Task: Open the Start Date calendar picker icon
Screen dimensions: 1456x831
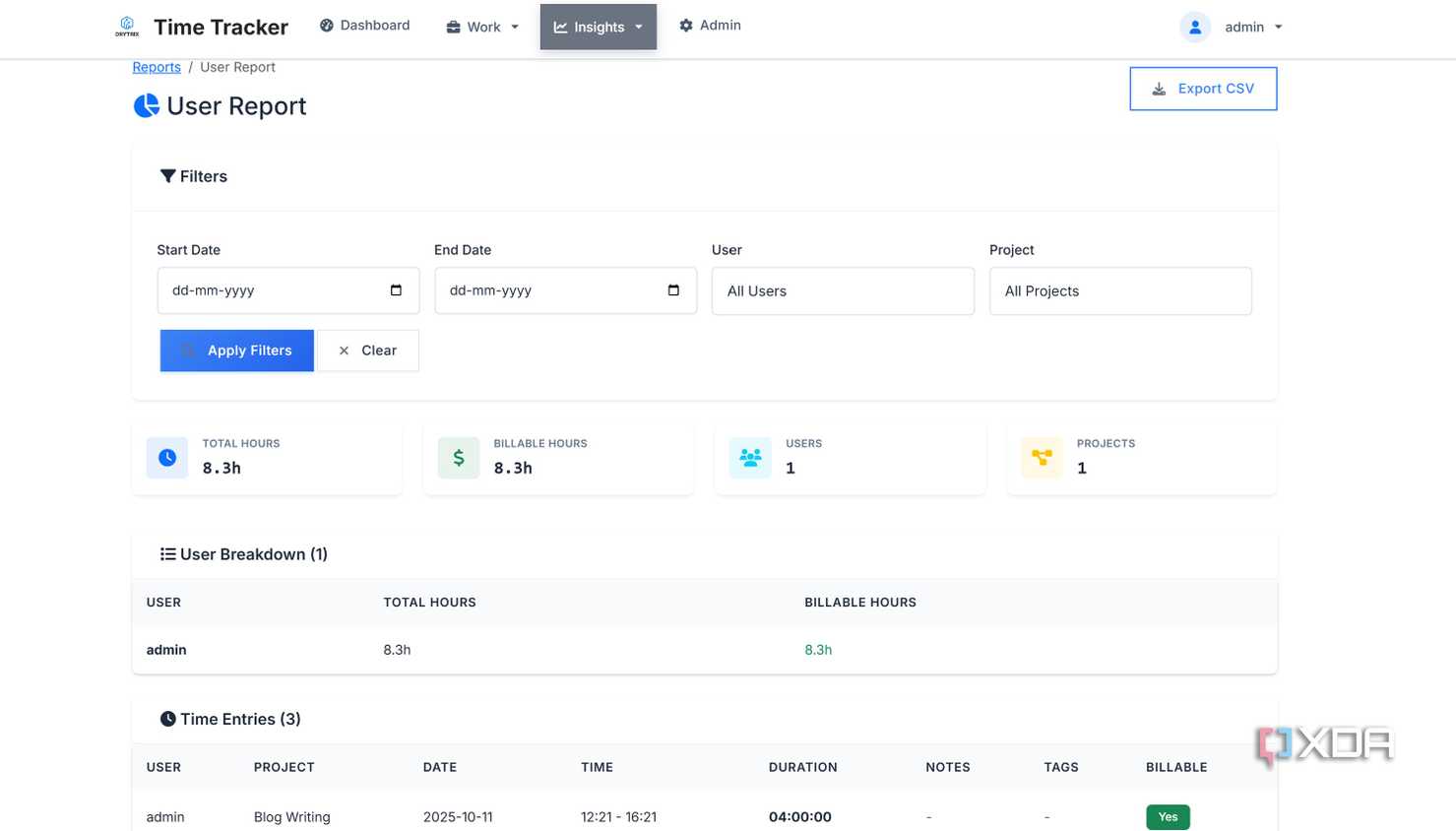Action: pyautogui.click(x=396, y=290)
